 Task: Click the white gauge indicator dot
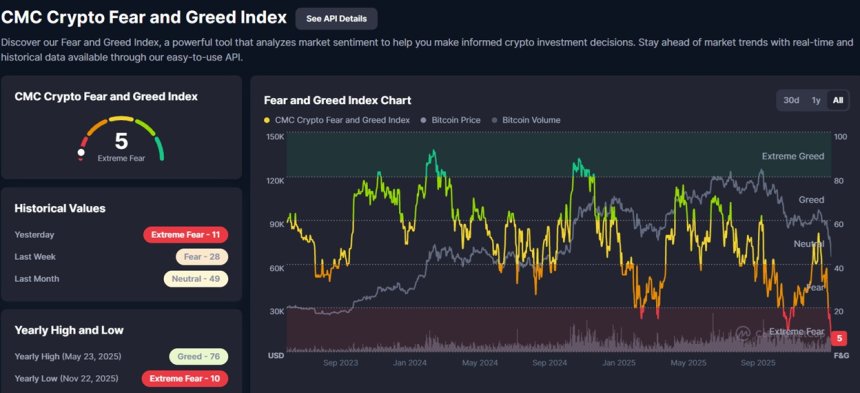[x=81, y=152]
